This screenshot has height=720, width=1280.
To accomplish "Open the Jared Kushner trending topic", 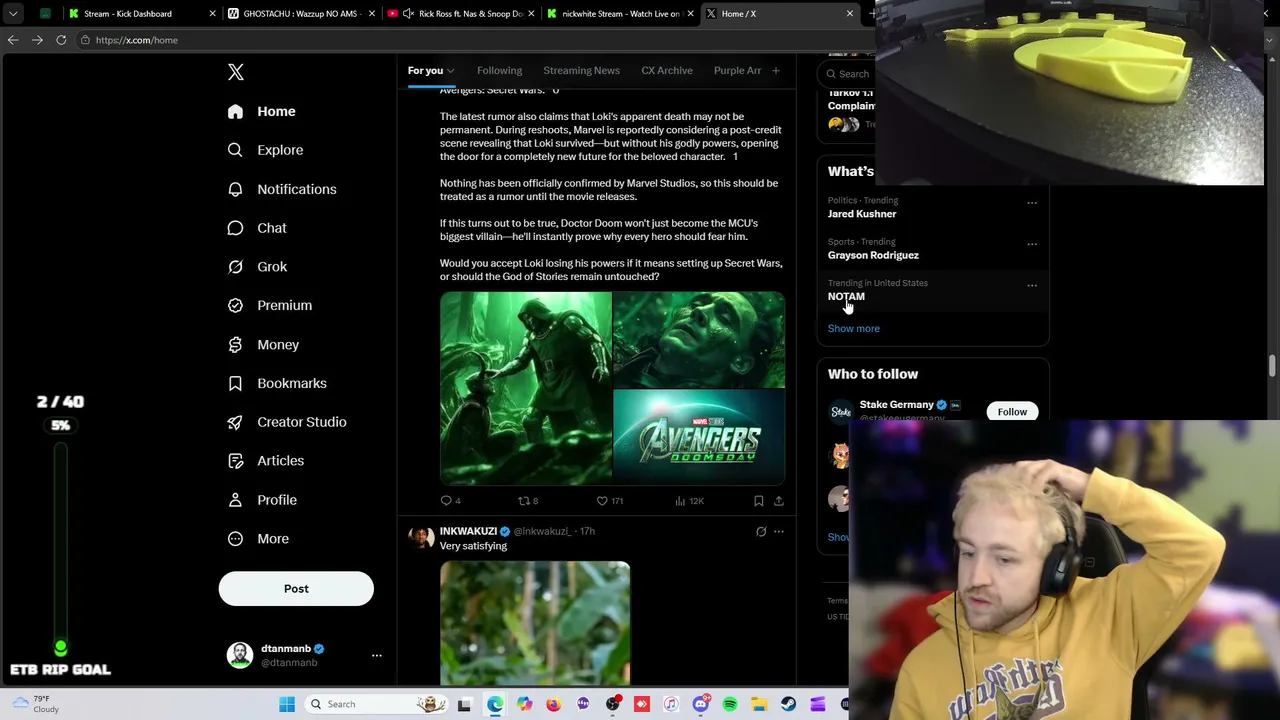I will point(862,214).
